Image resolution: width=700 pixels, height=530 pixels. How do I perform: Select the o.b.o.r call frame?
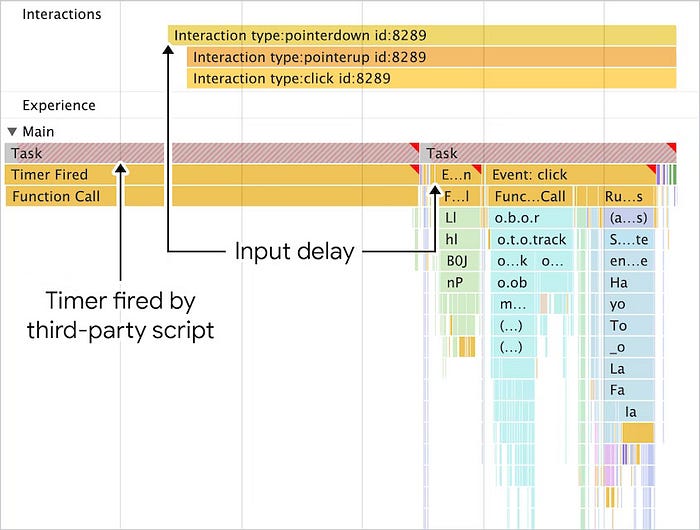[x=530, y=218]
